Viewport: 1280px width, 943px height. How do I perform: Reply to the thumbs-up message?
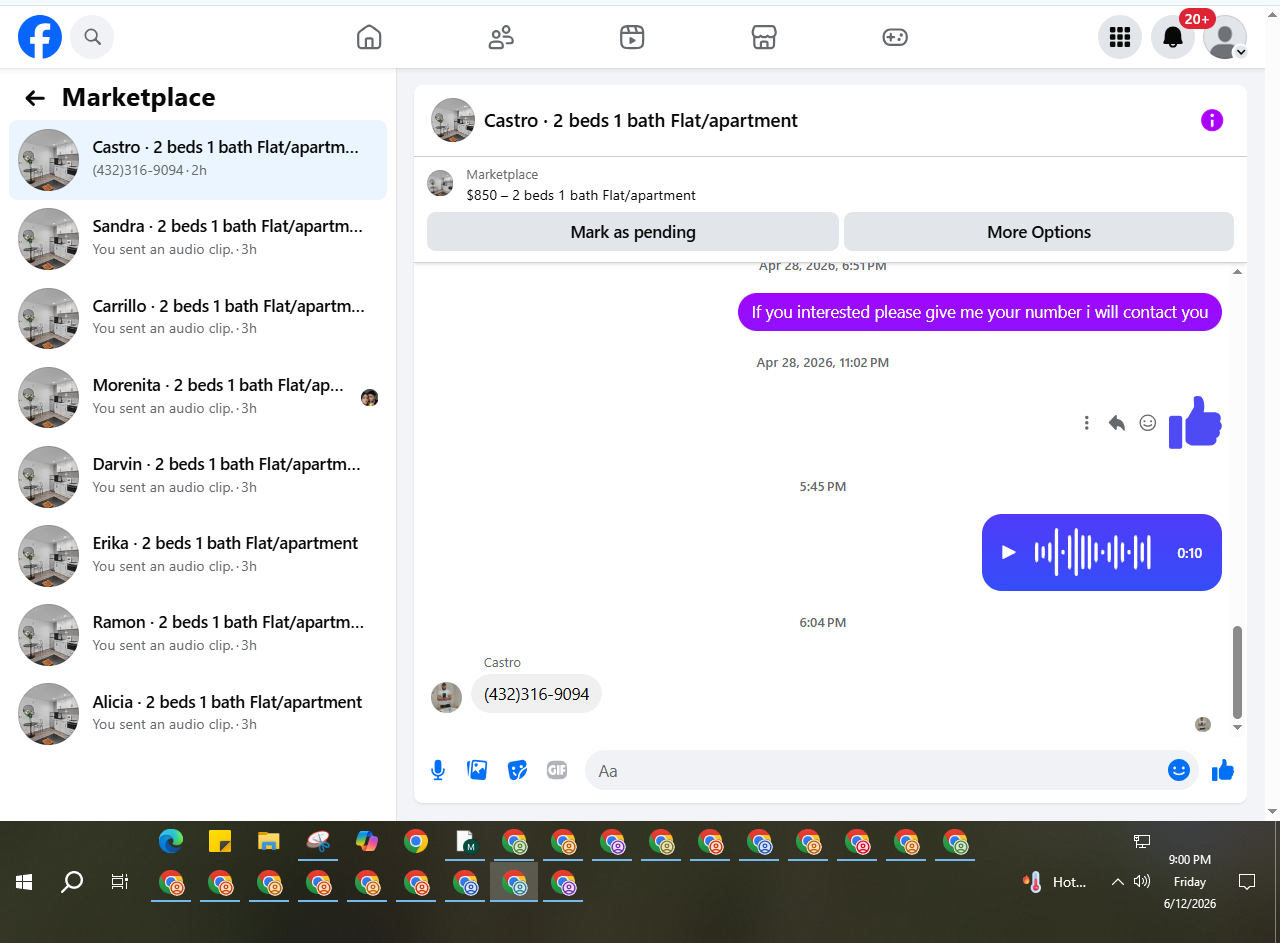[1117, 423]
